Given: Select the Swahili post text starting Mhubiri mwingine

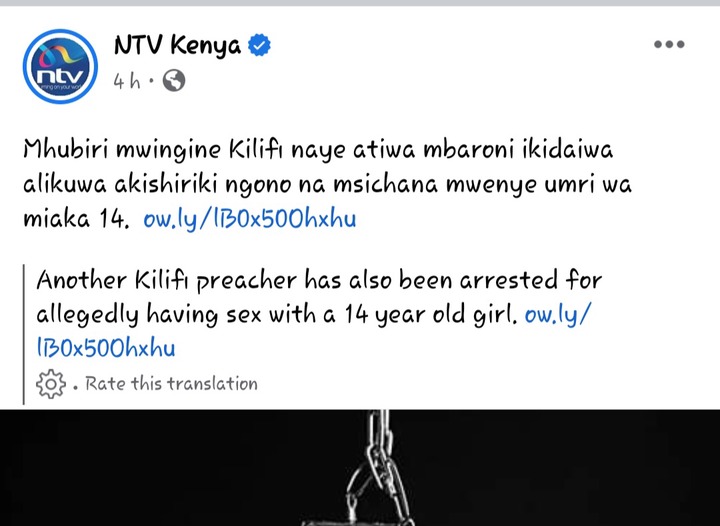Looking at the screenshot, I should click(327, 184).
